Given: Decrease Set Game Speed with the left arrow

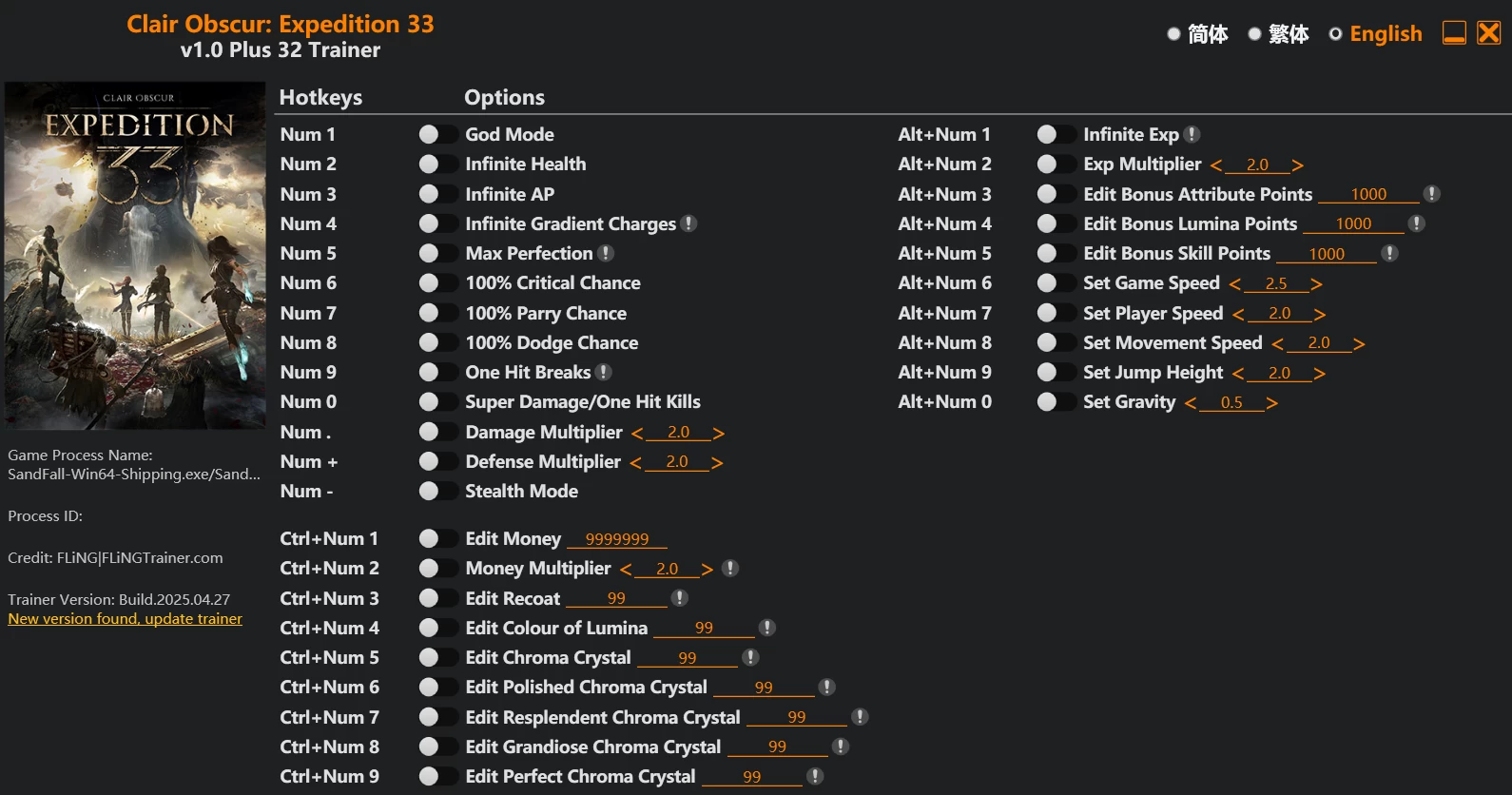Looking at the screenshot, I should 1235,284.
